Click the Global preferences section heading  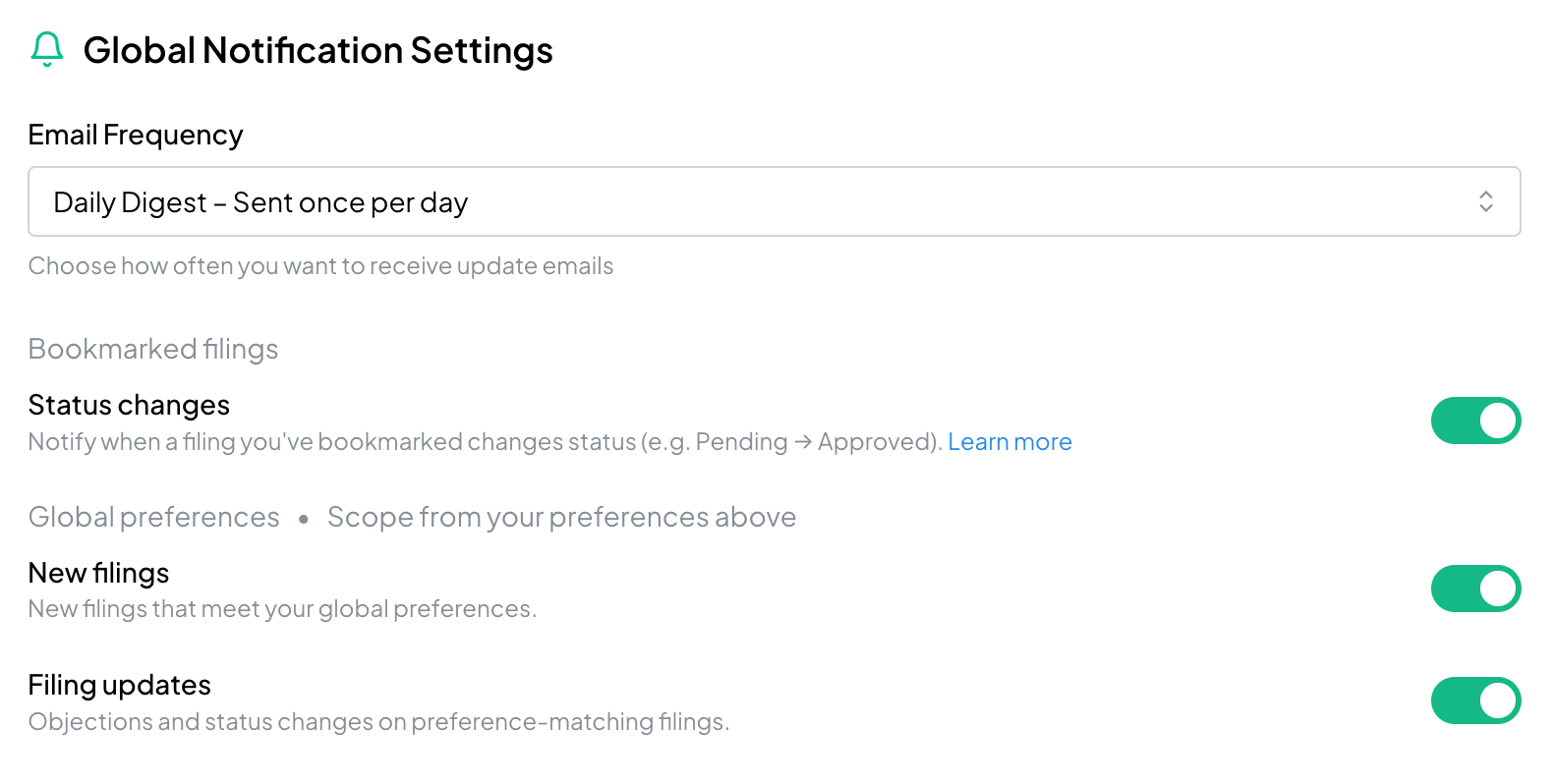pyautogui.click(x=154, y=517)
